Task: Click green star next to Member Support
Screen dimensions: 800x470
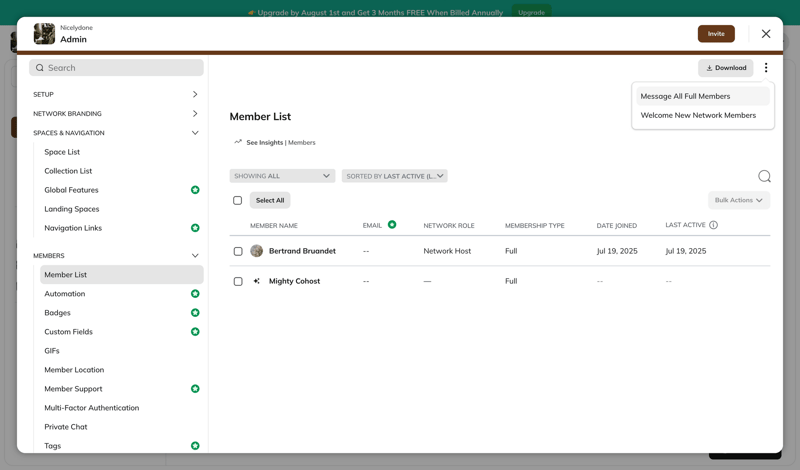Action: pyautogui.click(x=195, y=389)
